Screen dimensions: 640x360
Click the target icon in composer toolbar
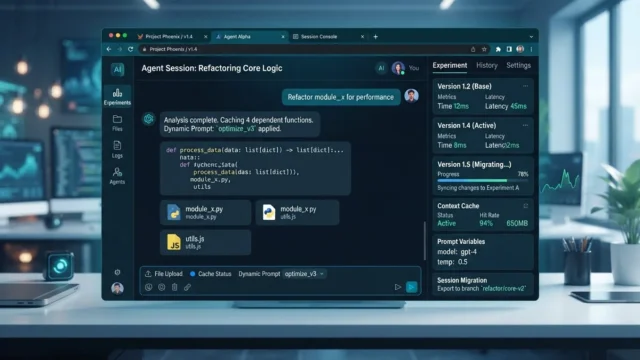(x=162, y=287)
